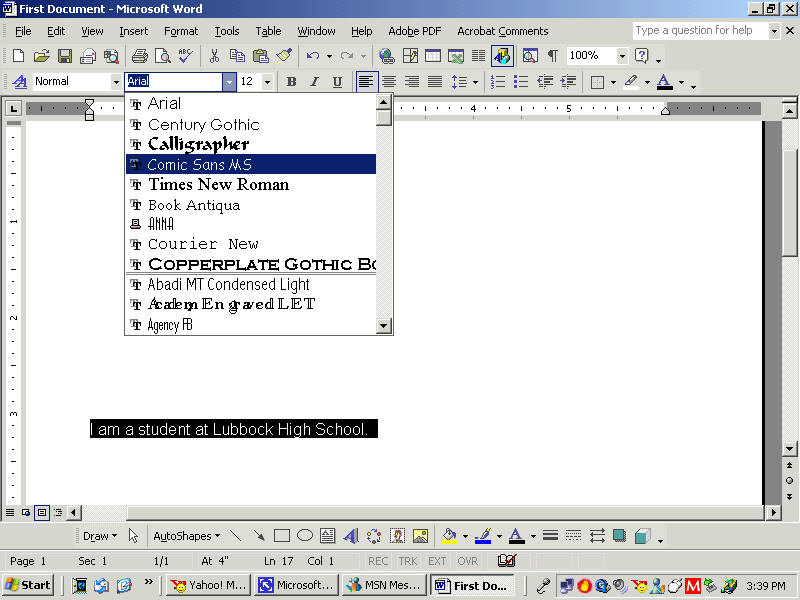
Task: Open the Table menu
Action: click(x=268, y=31)
